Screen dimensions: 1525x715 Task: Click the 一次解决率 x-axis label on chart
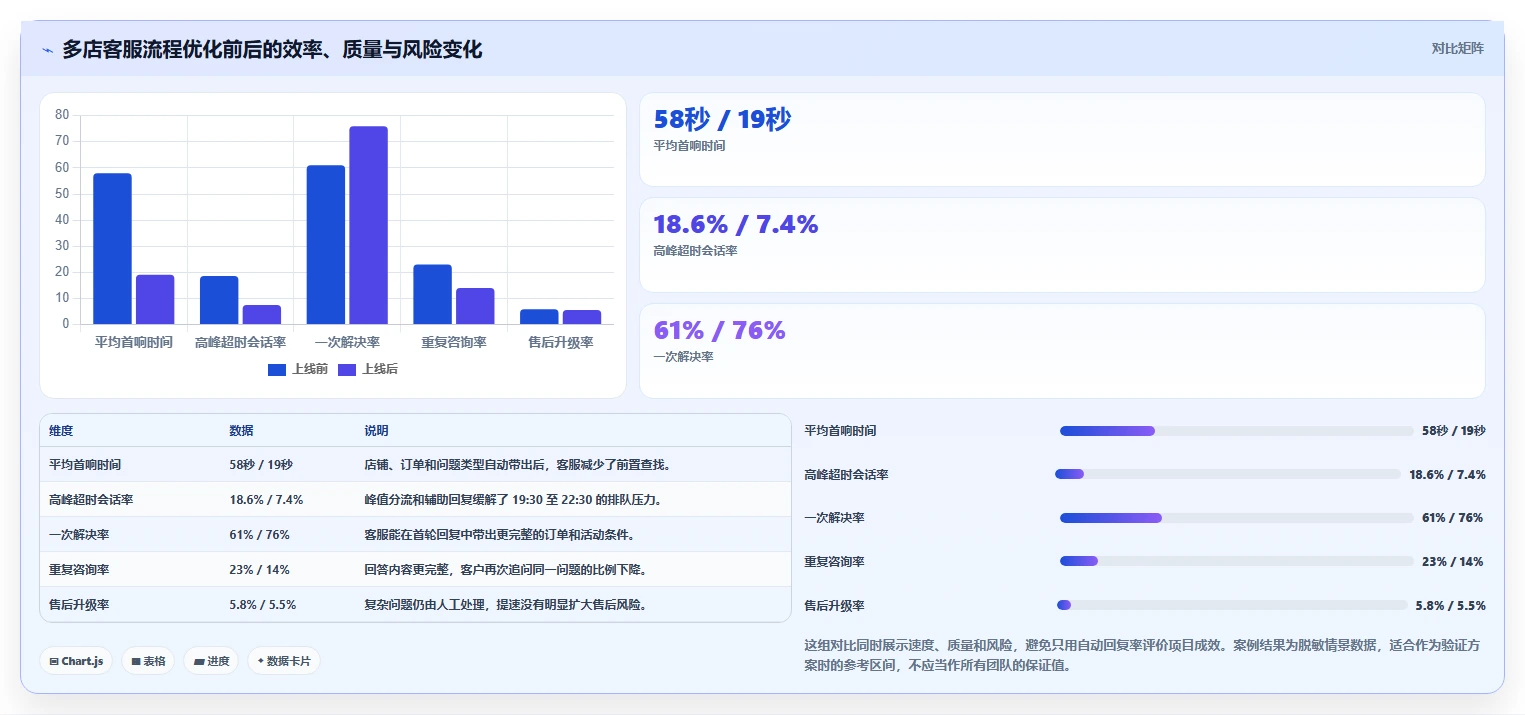coord(347,343)
